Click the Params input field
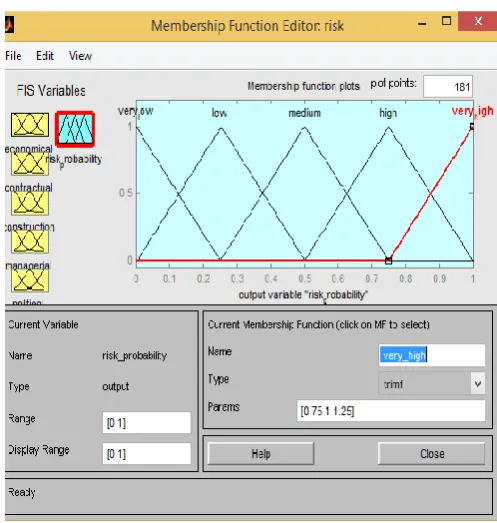The image size is (497, 523). coord(391,411)
